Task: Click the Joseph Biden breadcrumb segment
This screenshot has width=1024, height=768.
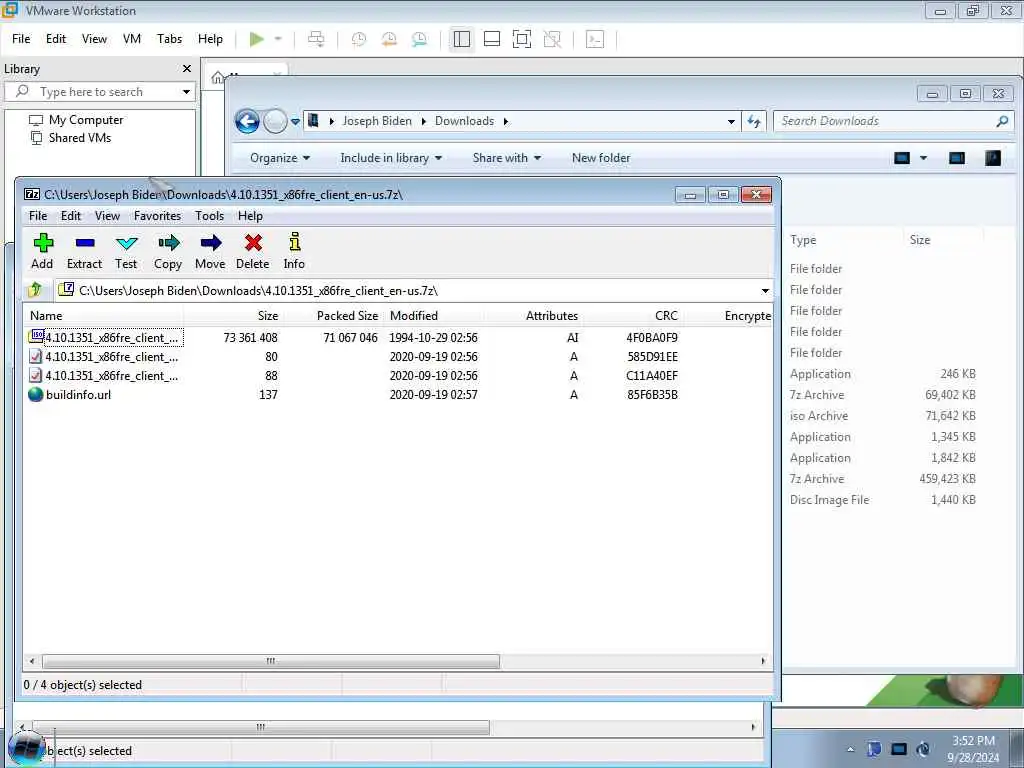Action: (377, 121)
